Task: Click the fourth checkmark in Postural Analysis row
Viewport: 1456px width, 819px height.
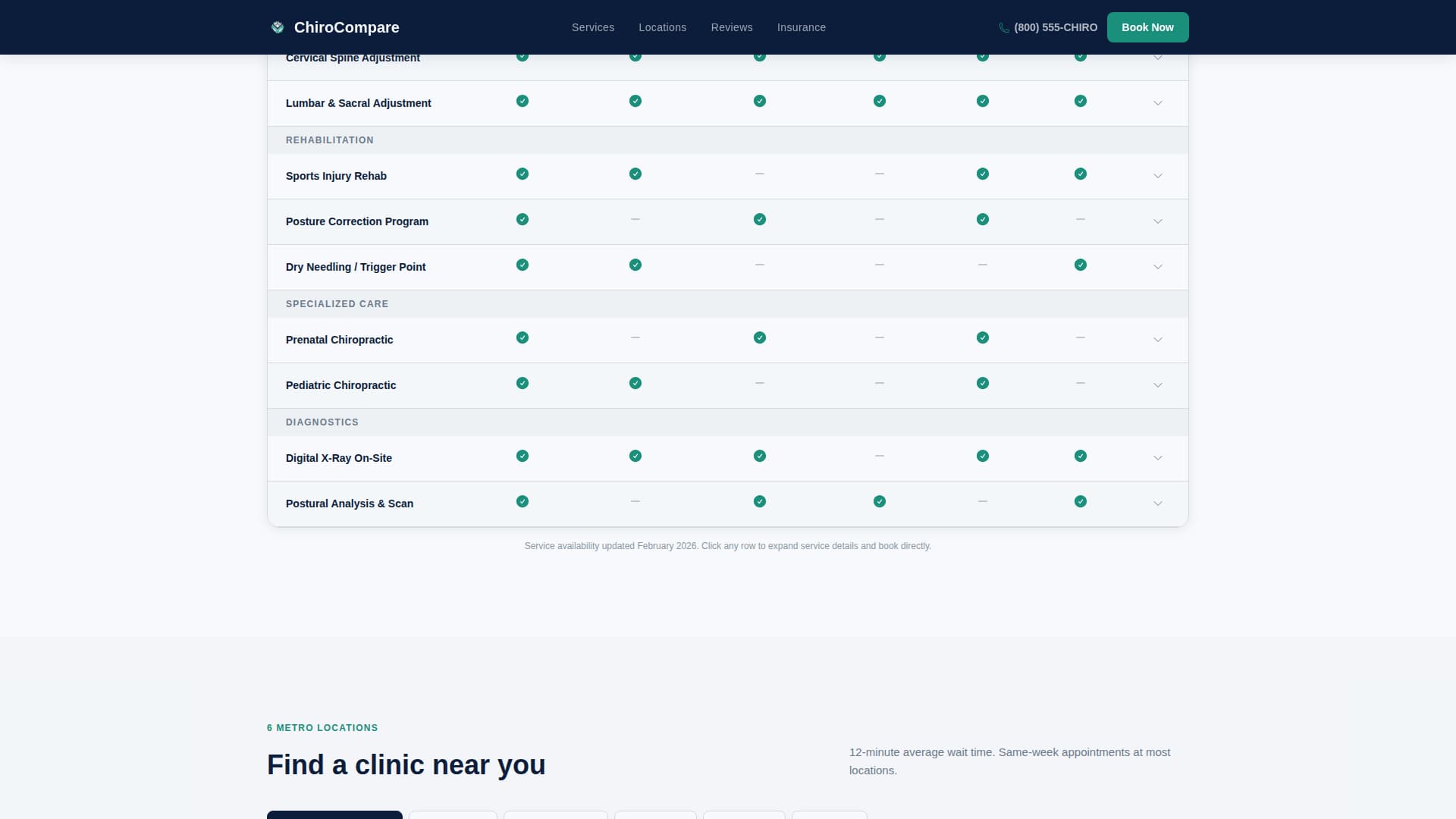Action: click(x=1081, y=501)
